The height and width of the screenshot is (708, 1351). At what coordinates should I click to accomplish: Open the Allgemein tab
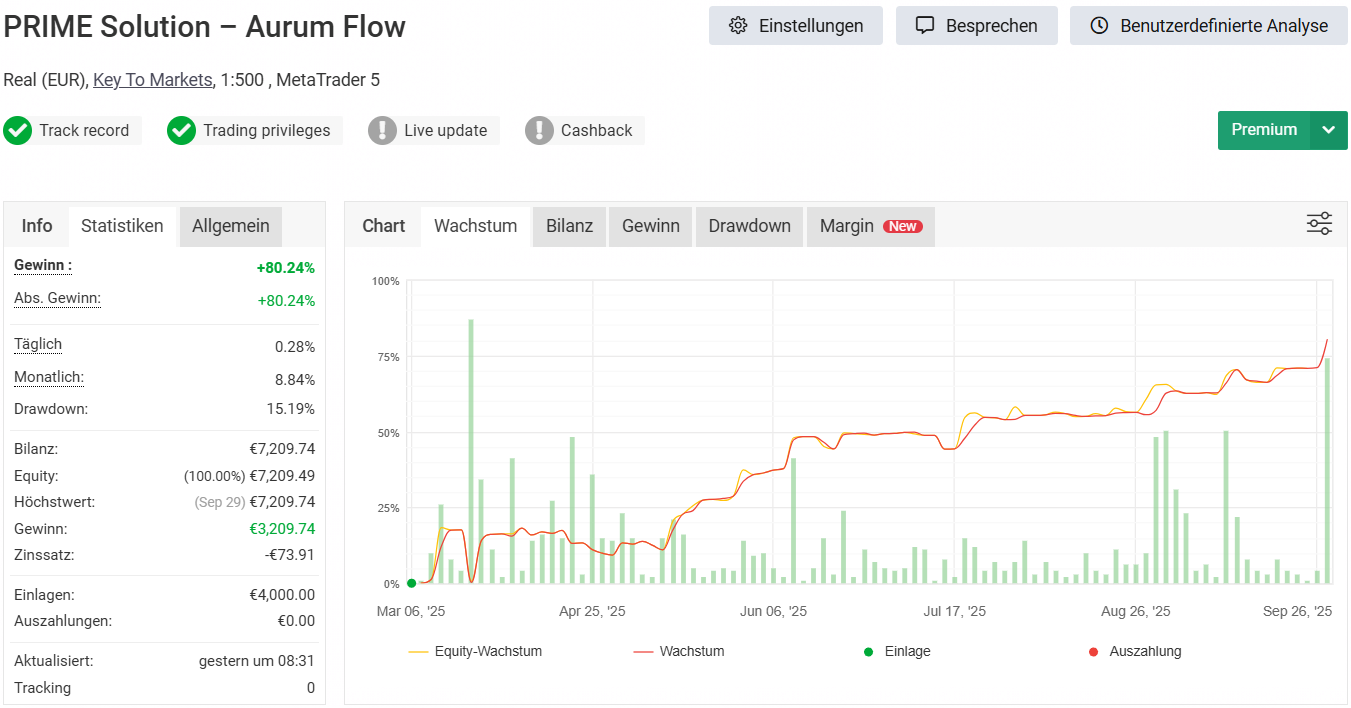click(x=230, y=226)
